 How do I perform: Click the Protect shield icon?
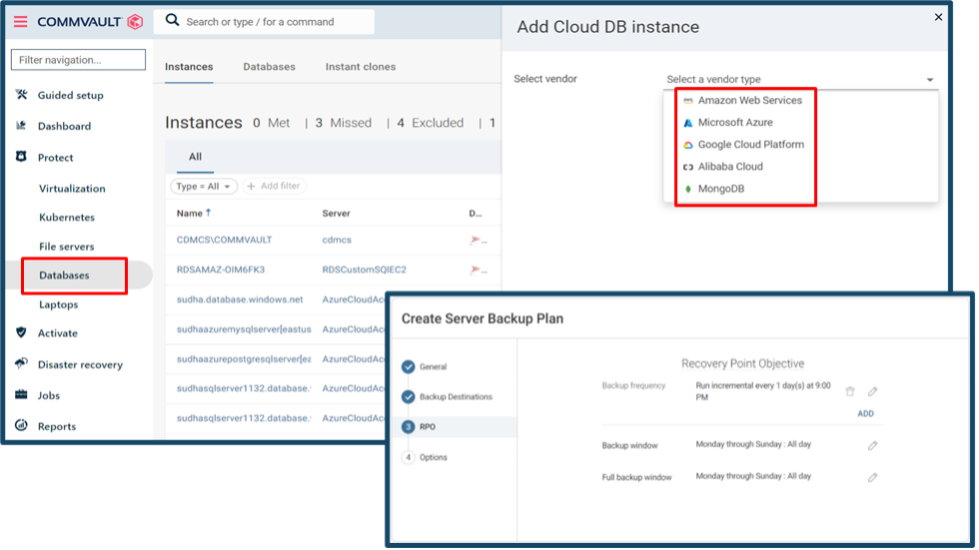(x=21, y=157)
